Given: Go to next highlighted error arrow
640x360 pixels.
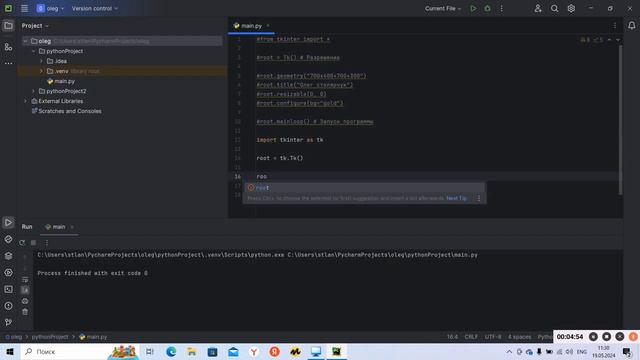Looking at the screenshot, I should point(618,40).
